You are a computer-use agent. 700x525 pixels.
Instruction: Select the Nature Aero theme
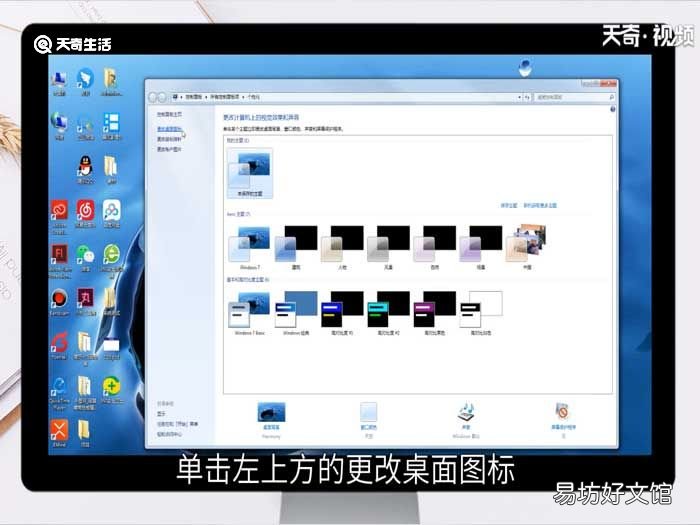[x=435, y=248]
